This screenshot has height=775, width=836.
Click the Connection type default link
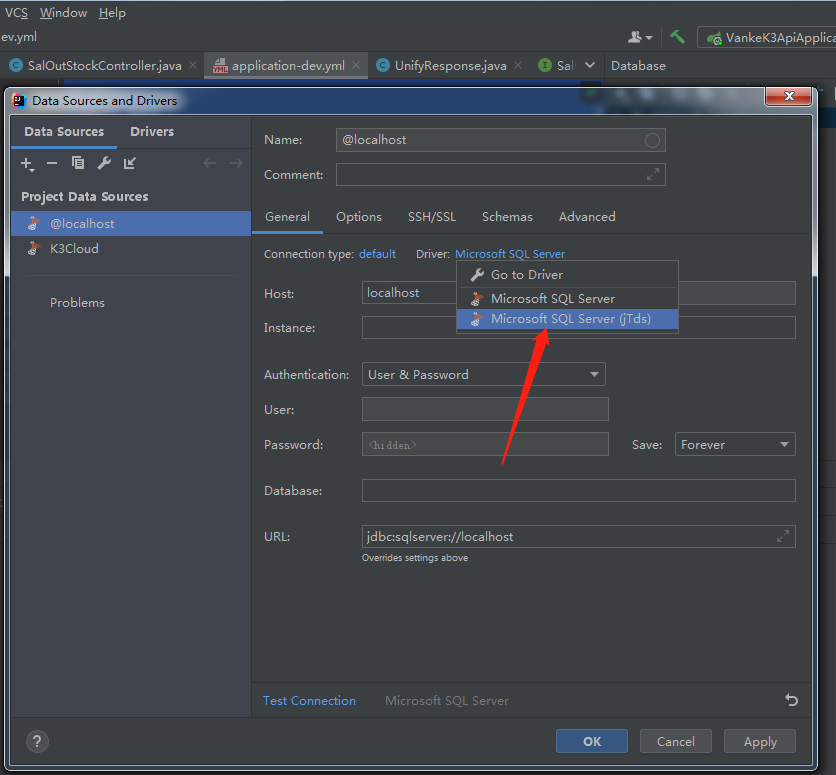[x=377, y=254]
